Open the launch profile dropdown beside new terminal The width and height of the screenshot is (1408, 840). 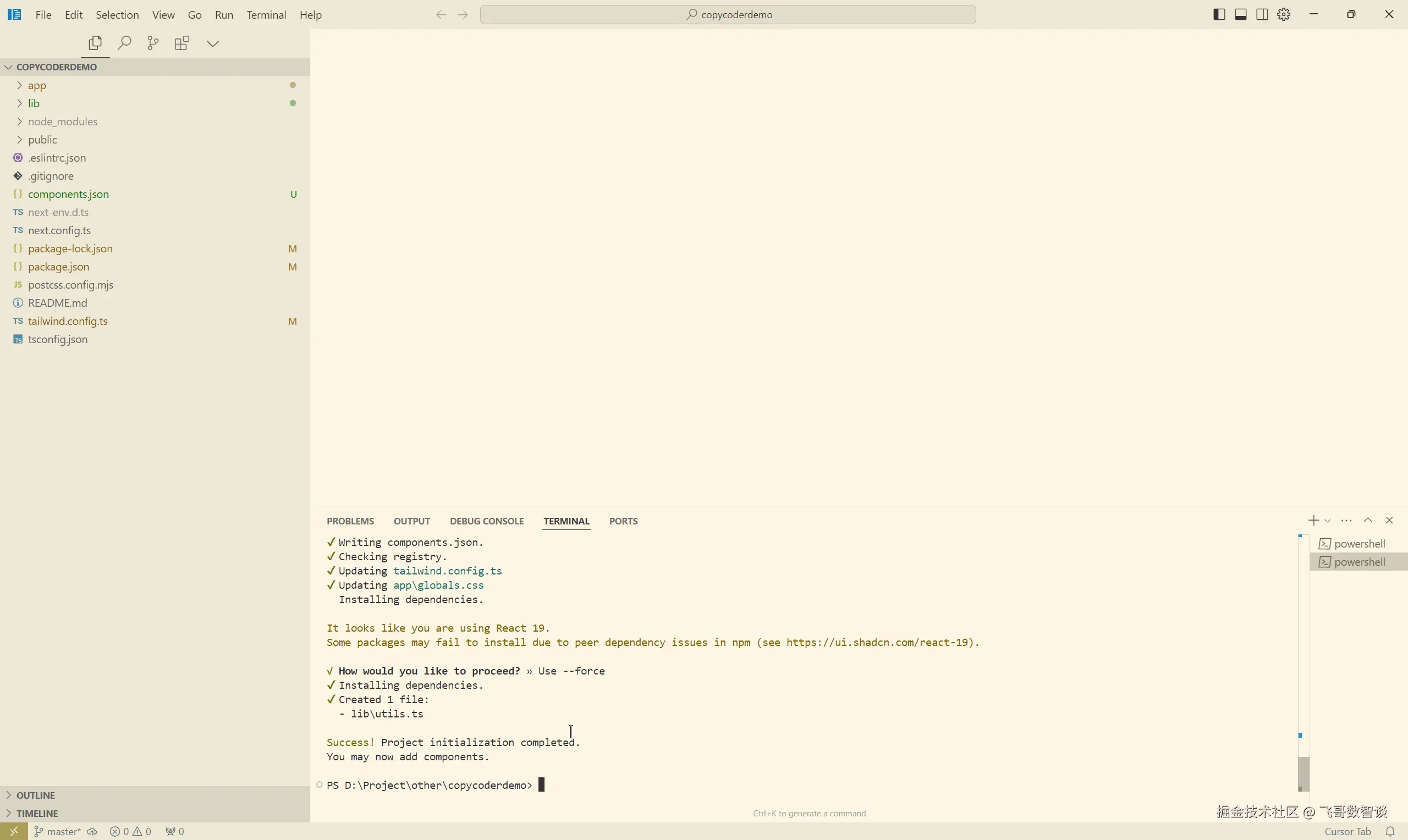click(x=1328, y=521)
